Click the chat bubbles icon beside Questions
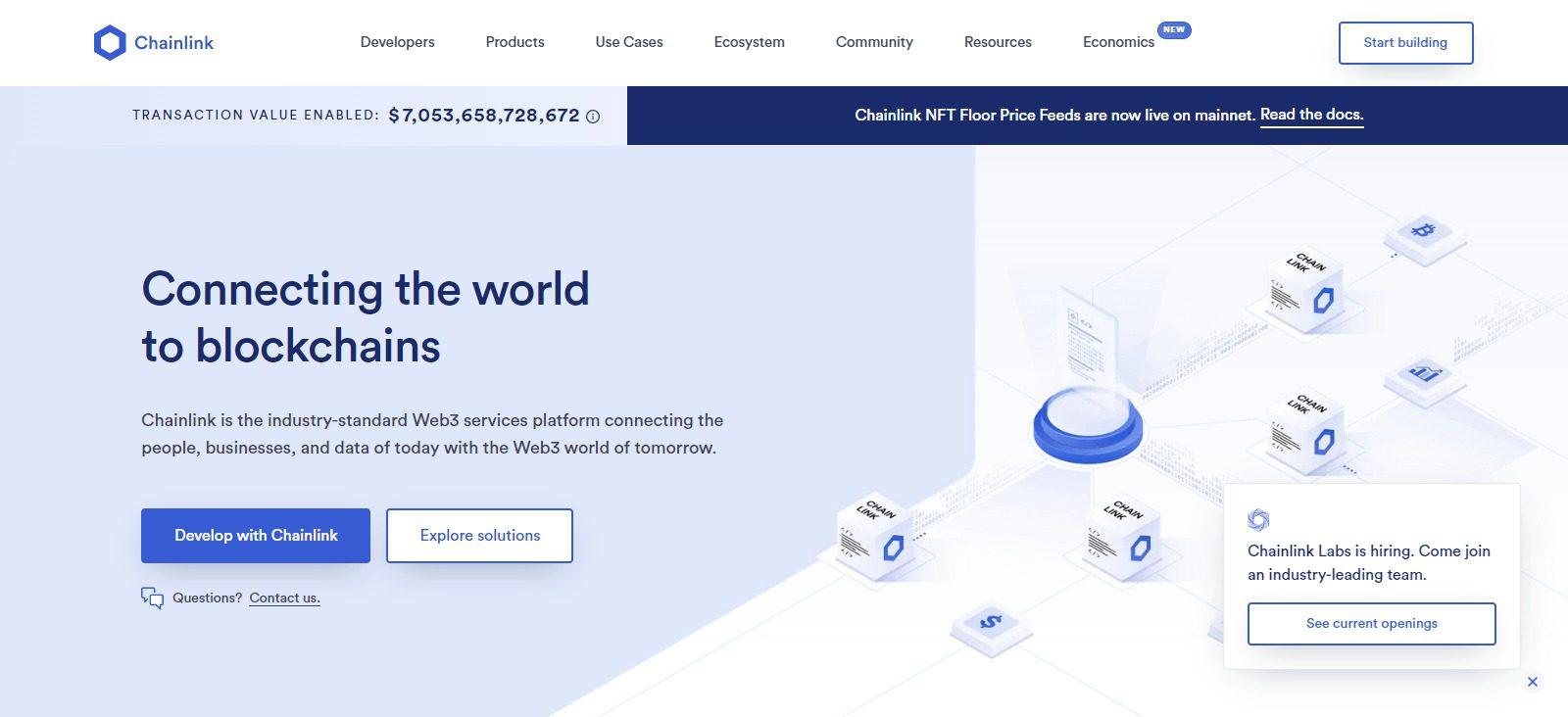The width and height of the screenshot is (1568, 717). click(x=152, y=597)
